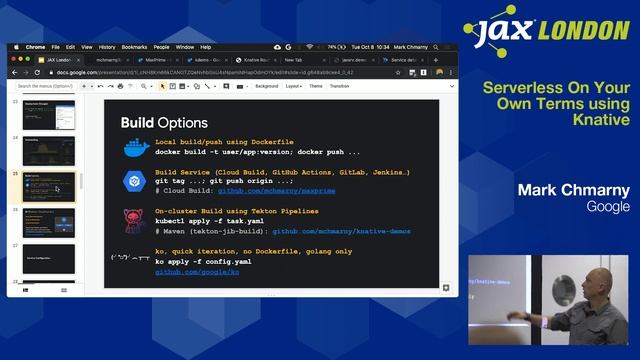Click the battery status indicator

(x=336, y=47)
